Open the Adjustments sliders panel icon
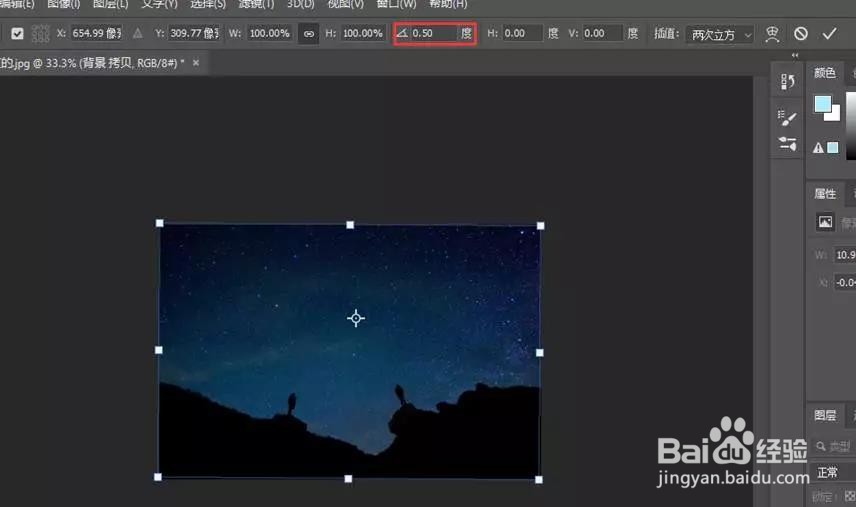 (x=787, y=144)
